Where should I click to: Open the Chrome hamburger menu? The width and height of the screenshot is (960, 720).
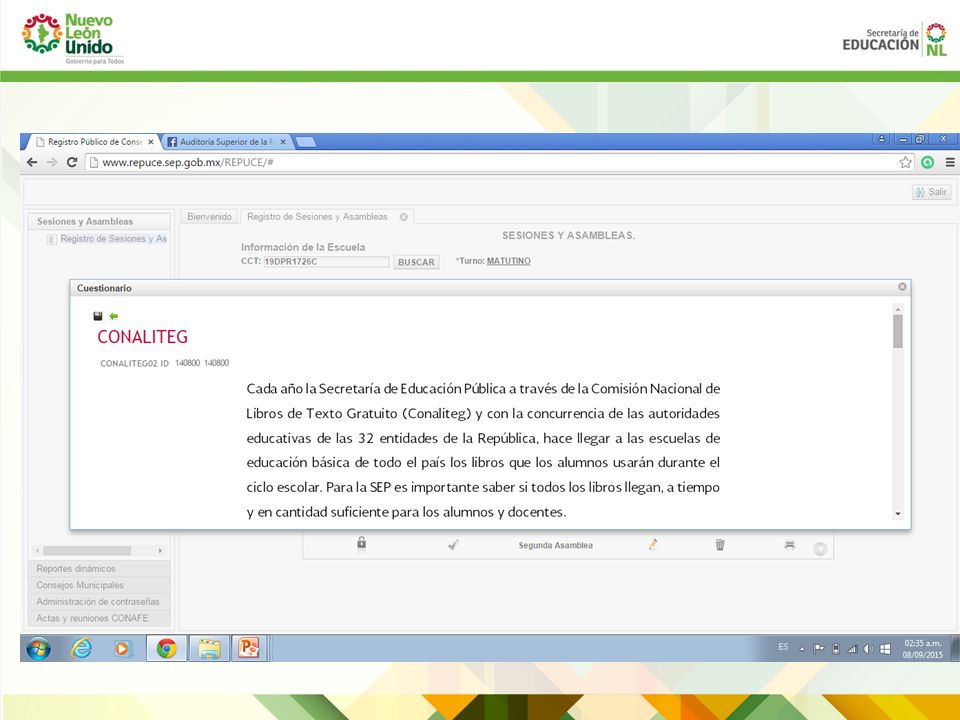pyautogui.click(x=950, y=162)
